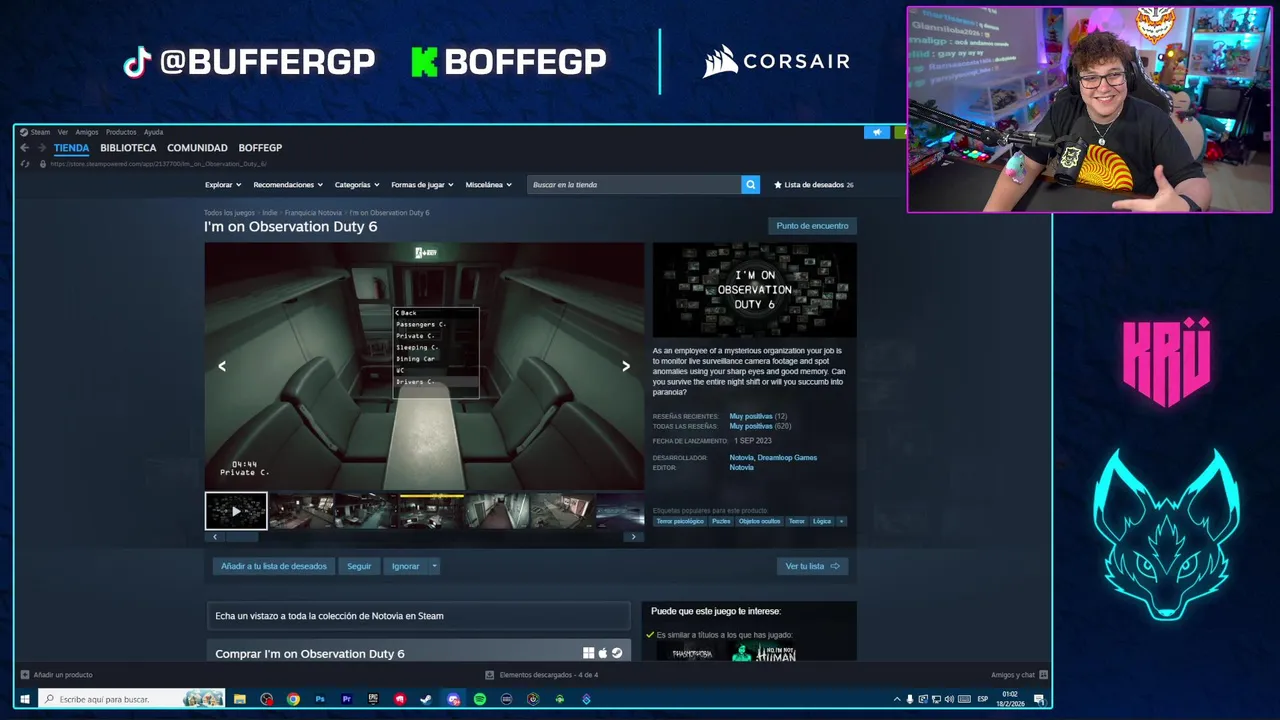Click Añadir a tu lista de deseados
Viewport: 1280px width, 720px height.
tap(274, 566)
